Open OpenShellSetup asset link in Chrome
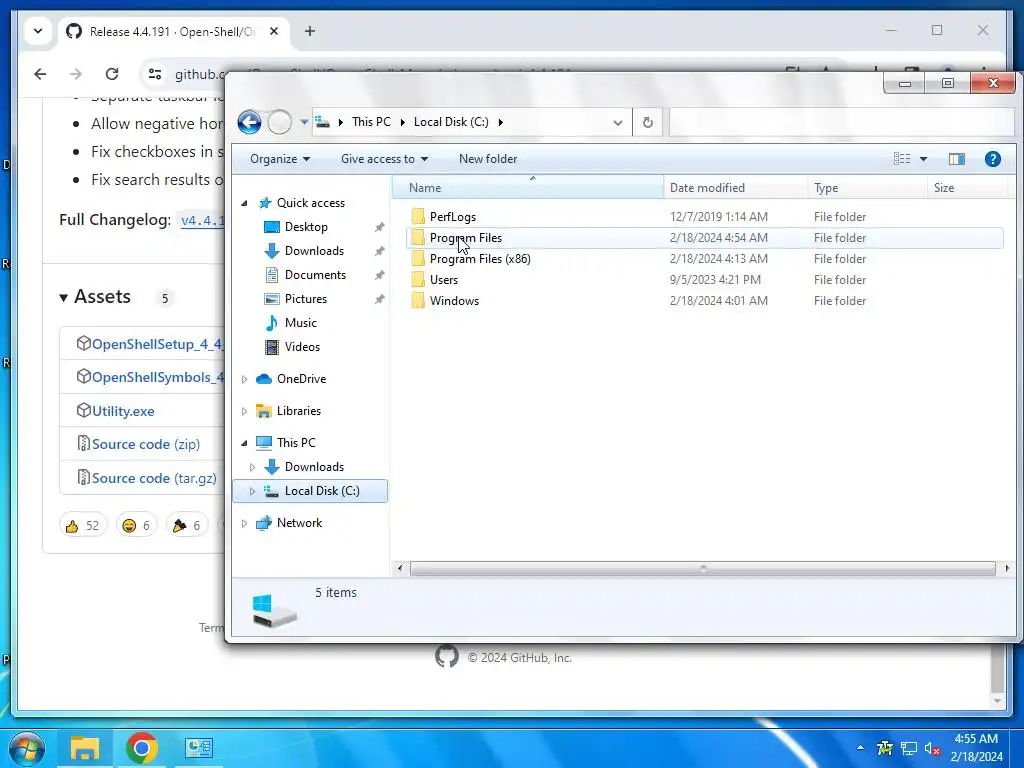Viewport: 1024px width, 768px height. click(x=157, y=344)
